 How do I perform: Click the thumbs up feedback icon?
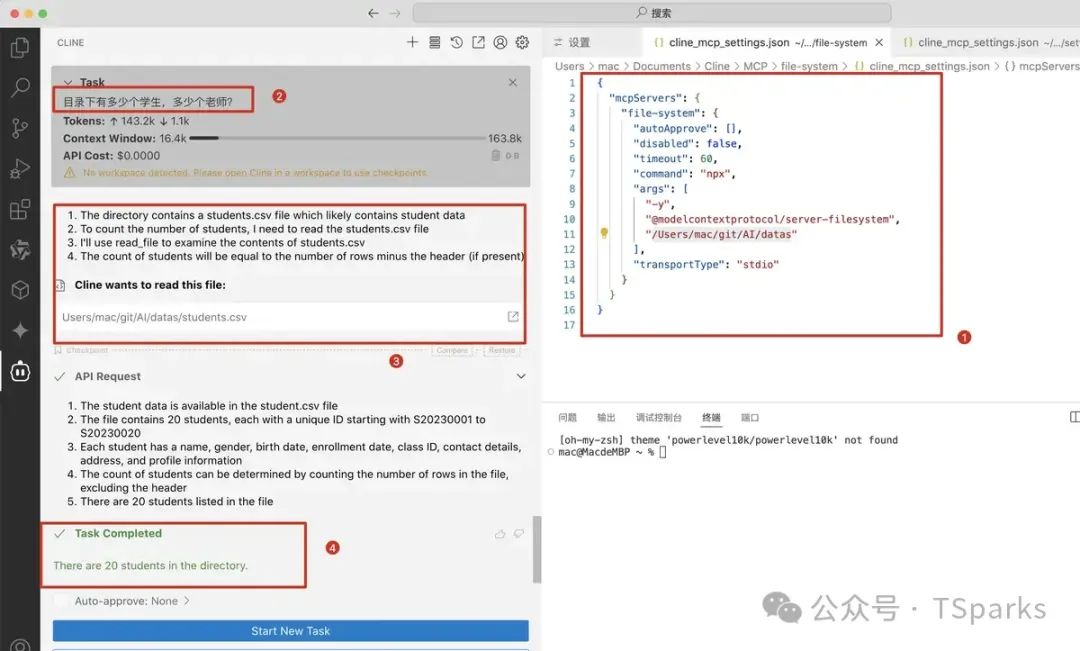500,534
